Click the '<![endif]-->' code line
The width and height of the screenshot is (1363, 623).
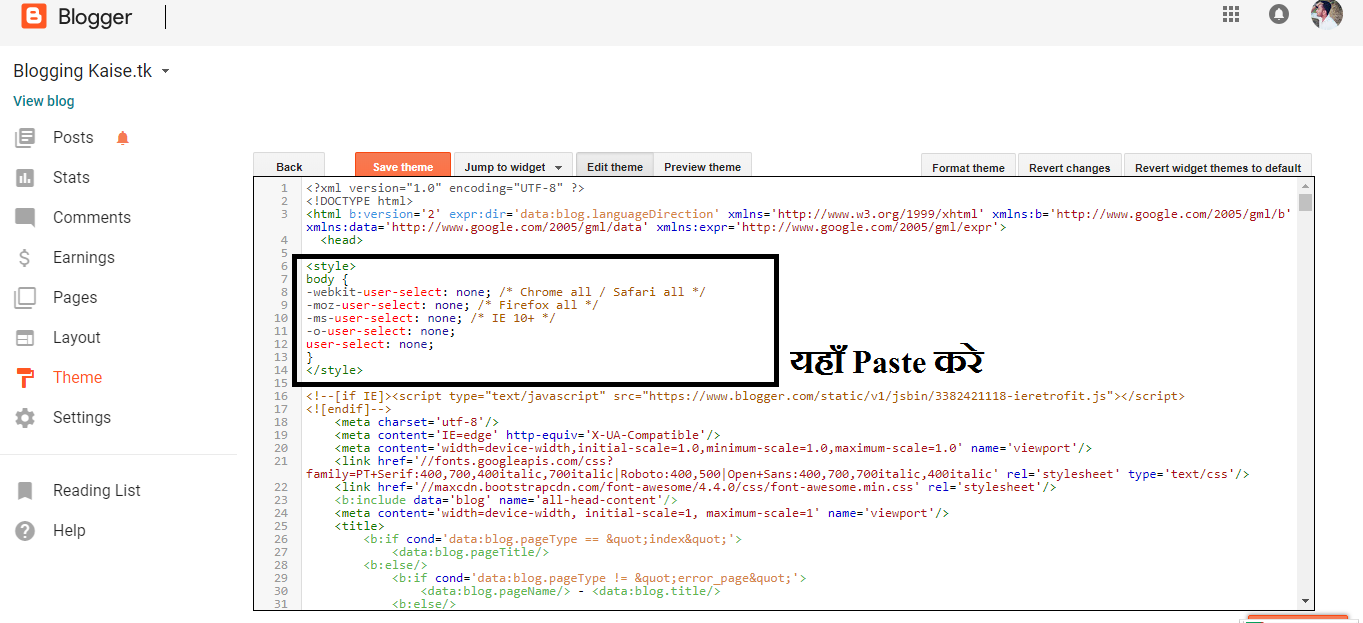click(x=349, y=409)
